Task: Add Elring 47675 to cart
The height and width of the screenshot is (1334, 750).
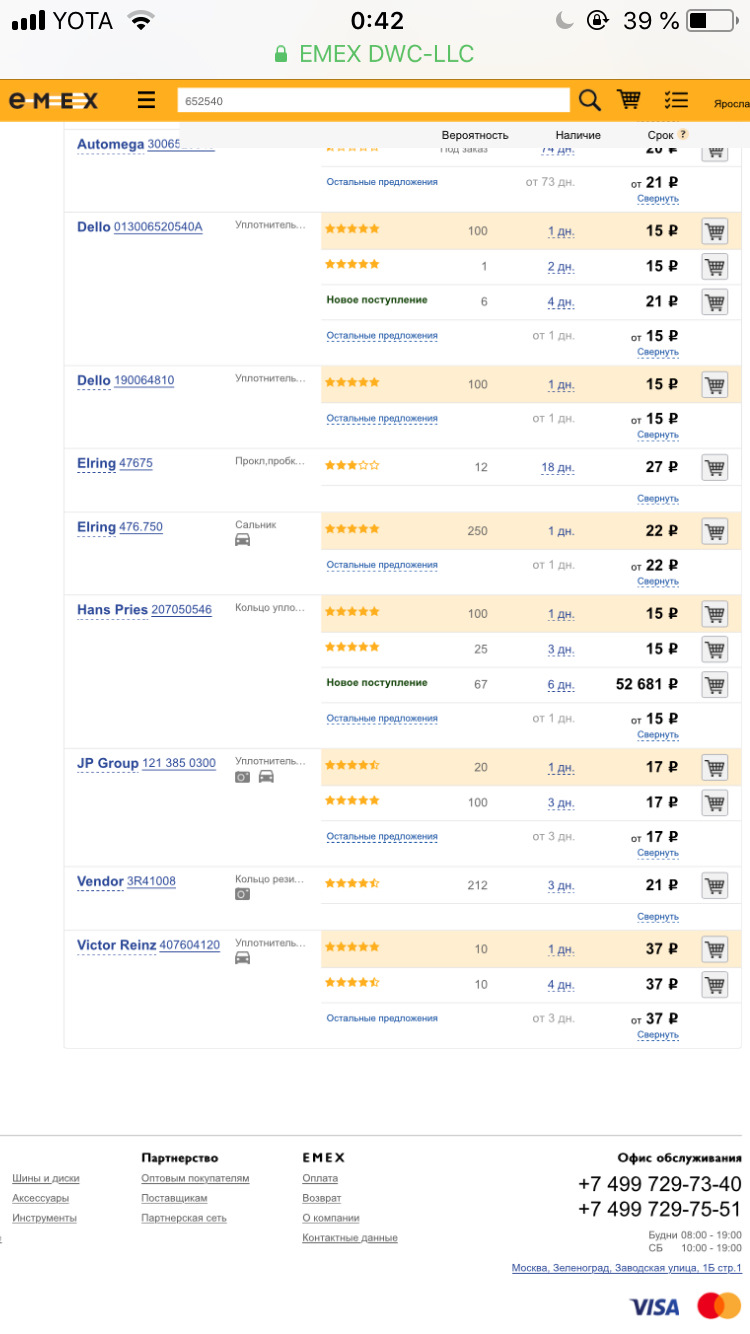Action: click(x=714, y=467)
